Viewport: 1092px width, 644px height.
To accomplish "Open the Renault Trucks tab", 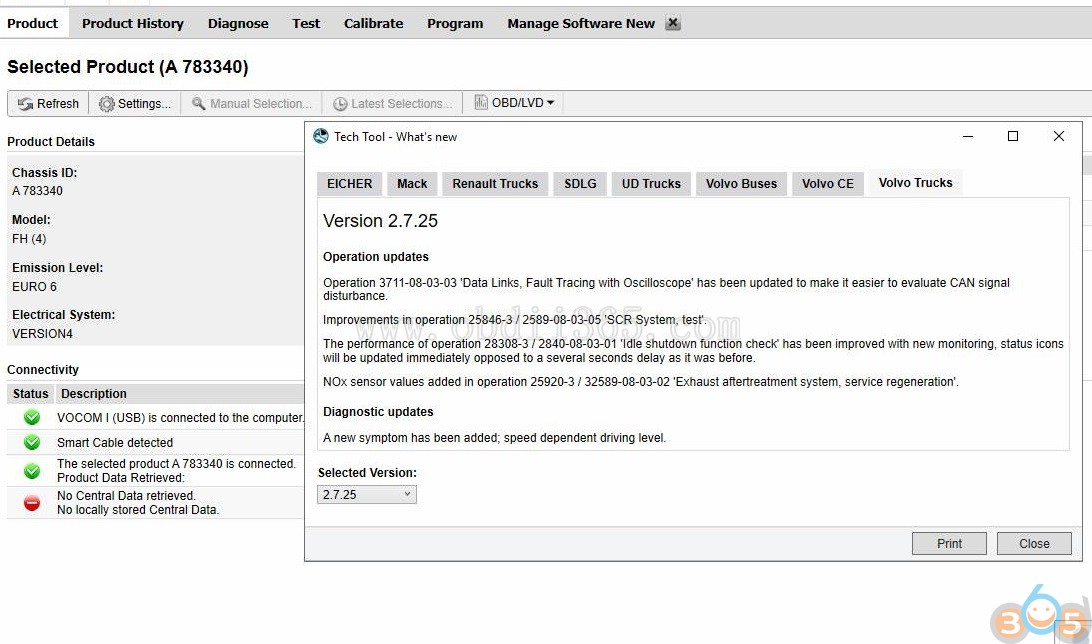I will tap(495, 184).
